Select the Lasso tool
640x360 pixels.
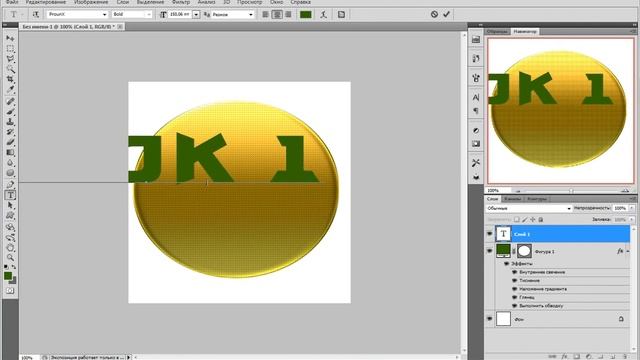10,59
